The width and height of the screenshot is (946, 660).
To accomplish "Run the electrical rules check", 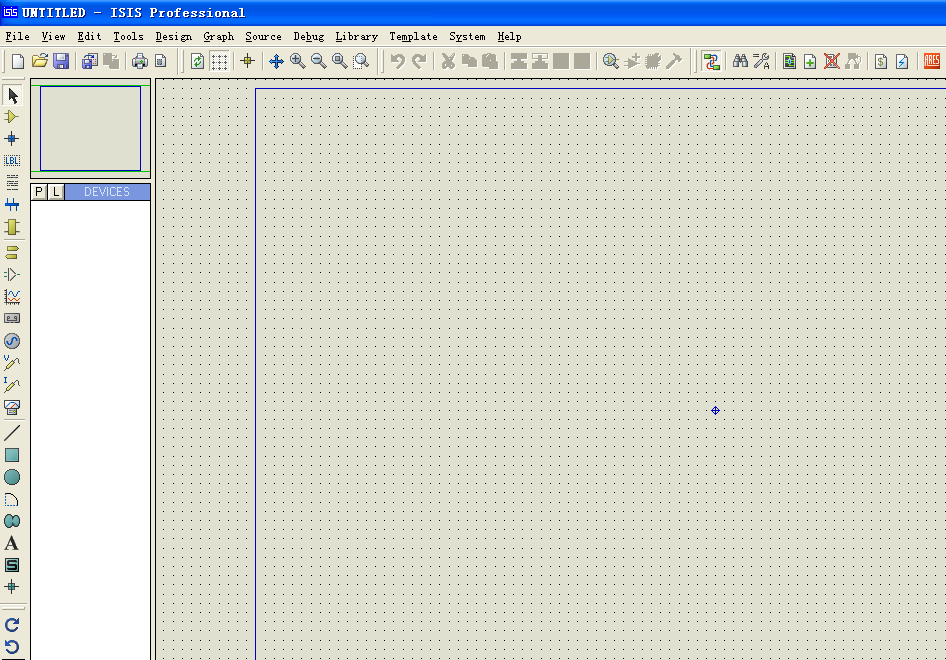I will (x=902, y=61).
